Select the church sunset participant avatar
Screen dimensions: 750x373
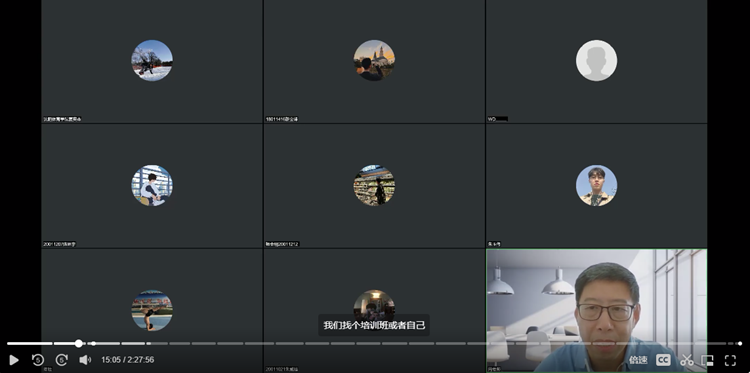click(x=374, y=60)
